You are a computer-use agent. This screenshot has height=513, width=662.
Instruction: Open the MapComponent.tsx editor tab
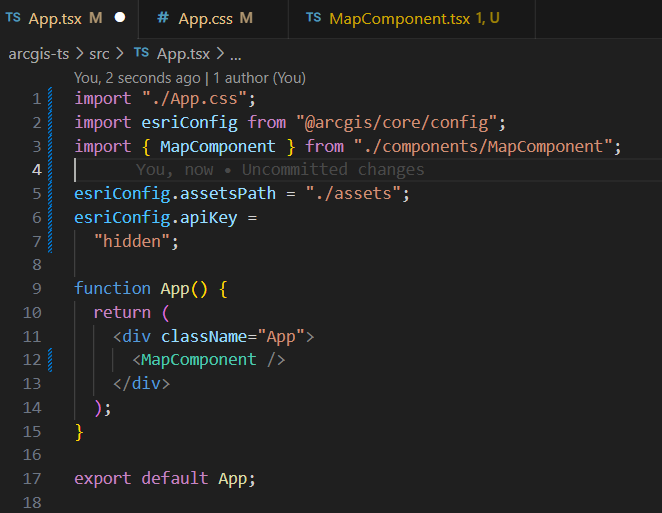412,19
